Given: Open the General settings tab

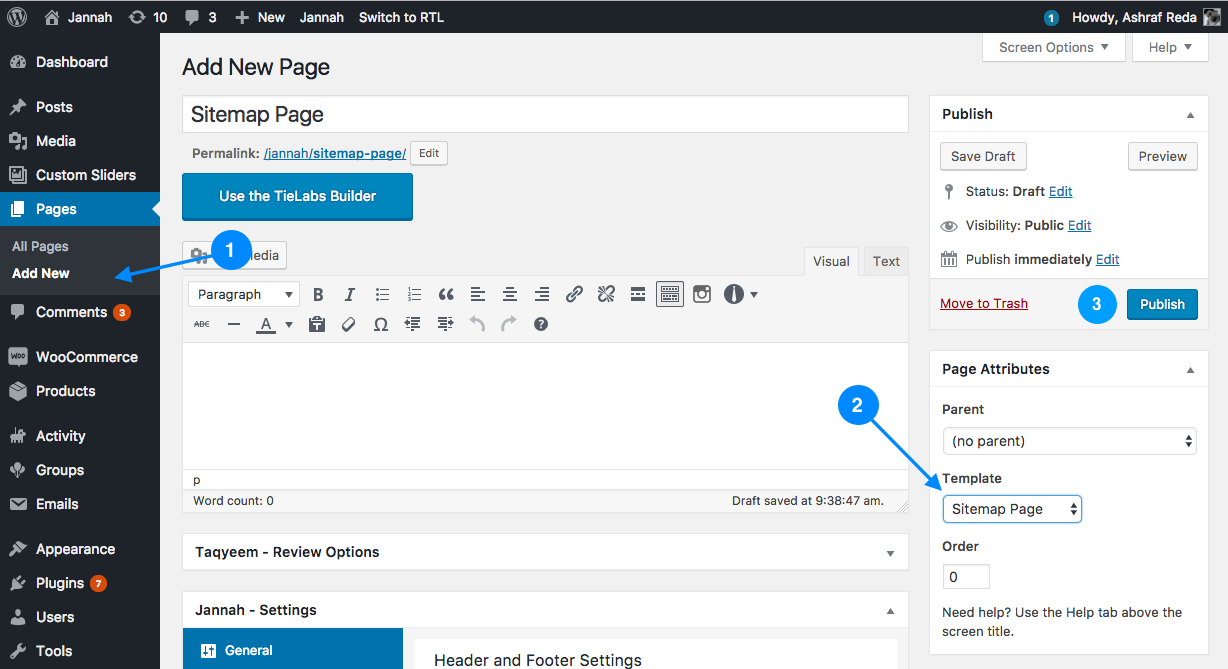Looking at the screenshot, I should [292, 650].
